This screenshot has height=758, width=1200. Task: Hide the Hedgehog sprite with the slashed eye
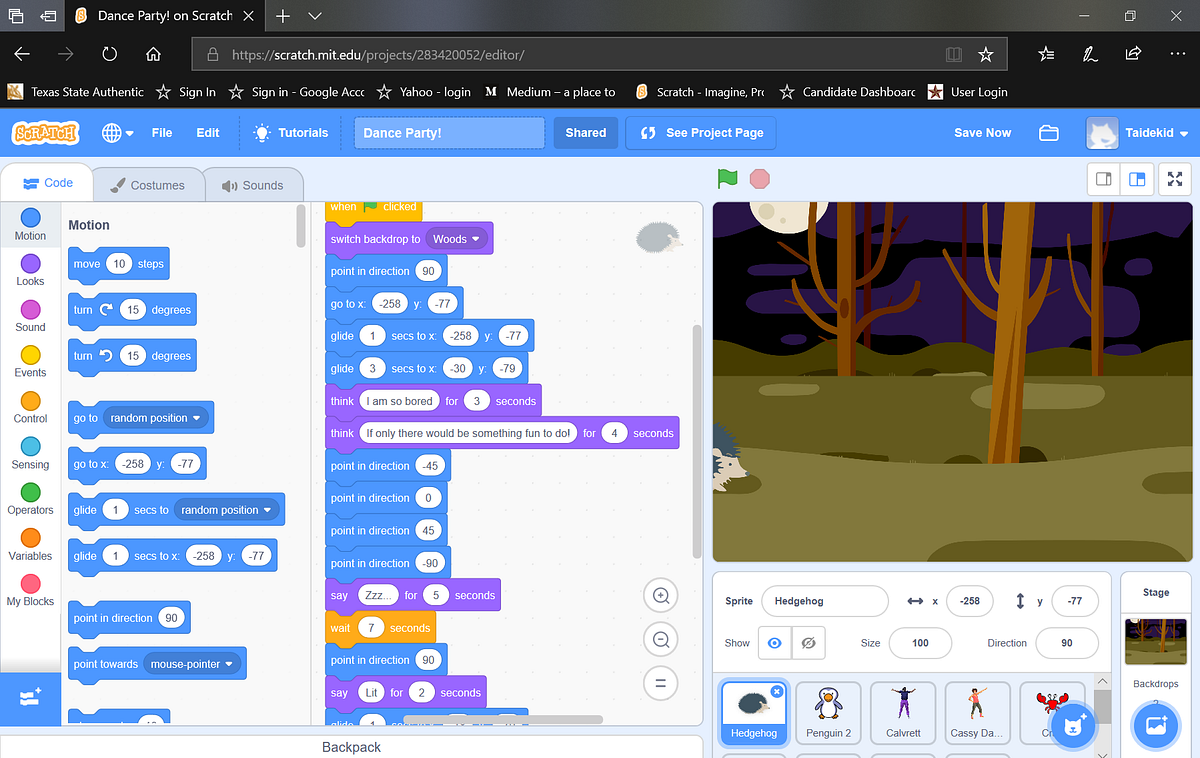click(x=806, y=643)
